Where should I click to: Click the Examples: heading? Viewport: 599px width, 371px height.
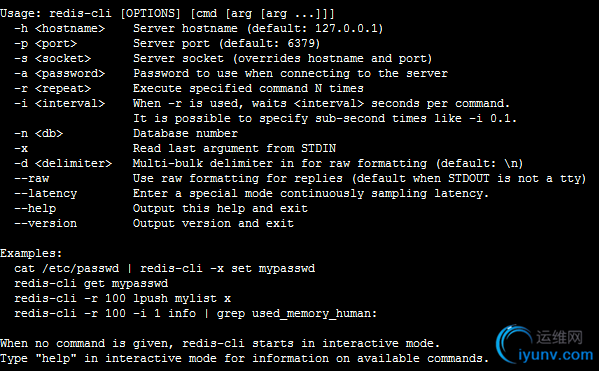31,253
